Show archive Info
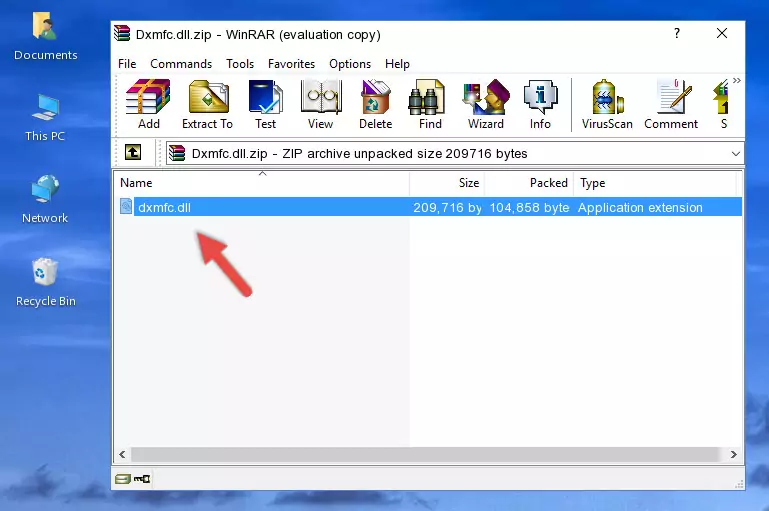This screenshot has height=511, width=769. click(540, 104)
